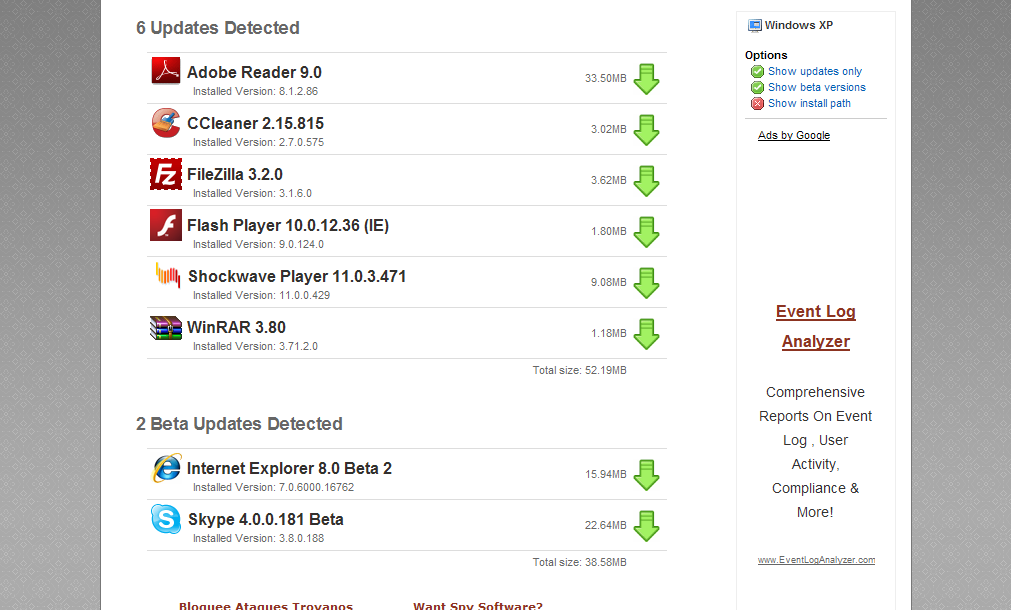1011x610 pixels.
Task: Click the 1.80MB Flash Player size
Action: click(609, 231)
